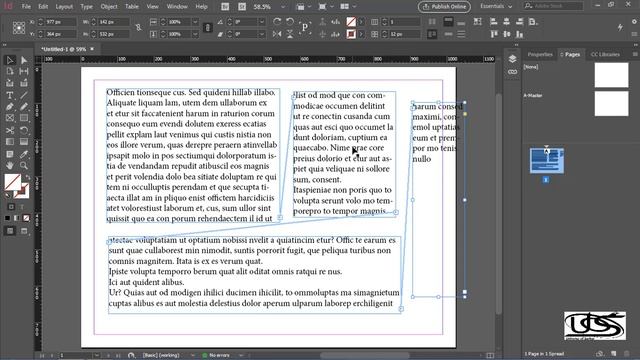Click the Rotate 90° Counterclockwise icon
This screenshot has width=640, height=360.
coord(290,22)
